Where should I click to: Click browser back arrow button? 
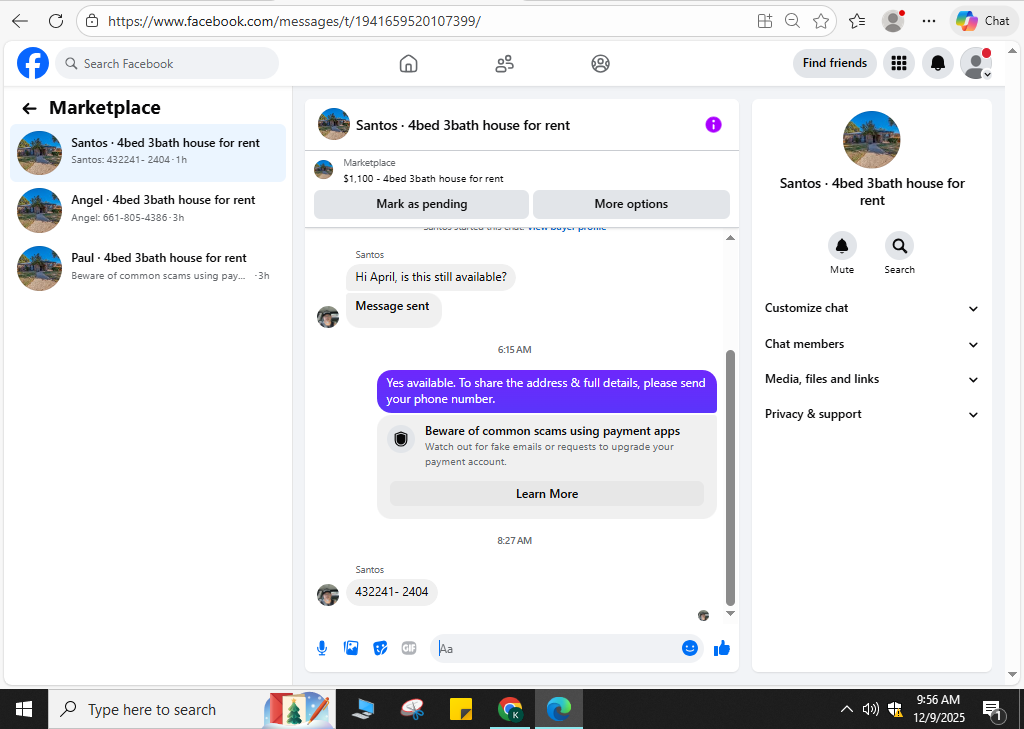click(x=20, y=21)
